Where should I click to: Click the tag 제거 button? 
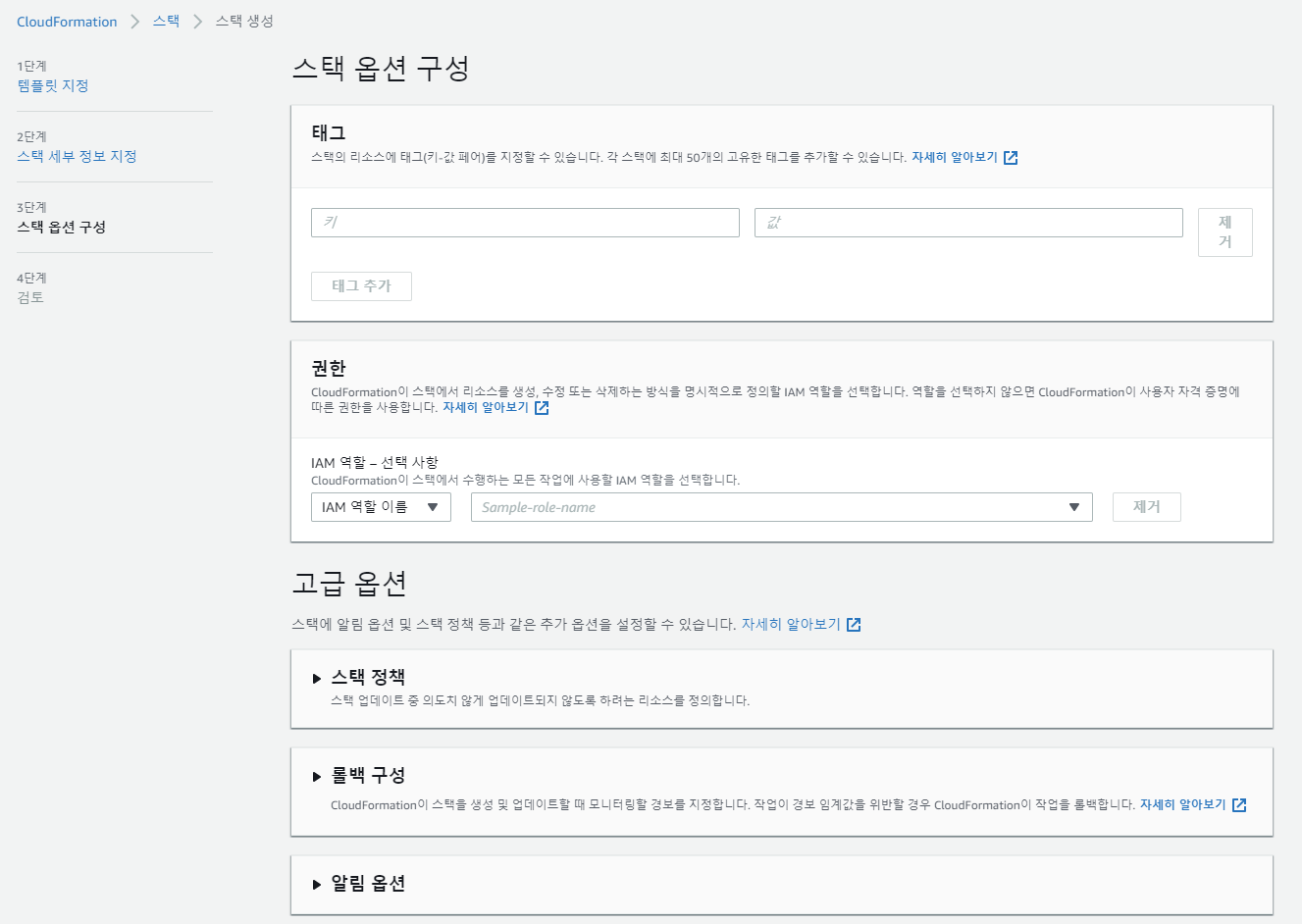coord(1224,232)
